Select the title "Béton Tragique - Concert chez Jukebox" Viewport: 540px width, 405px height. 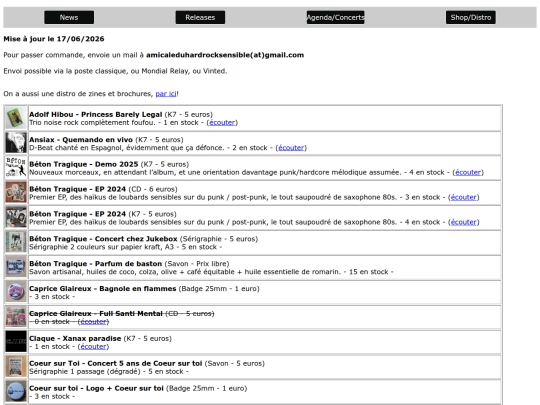coord(103,239)
